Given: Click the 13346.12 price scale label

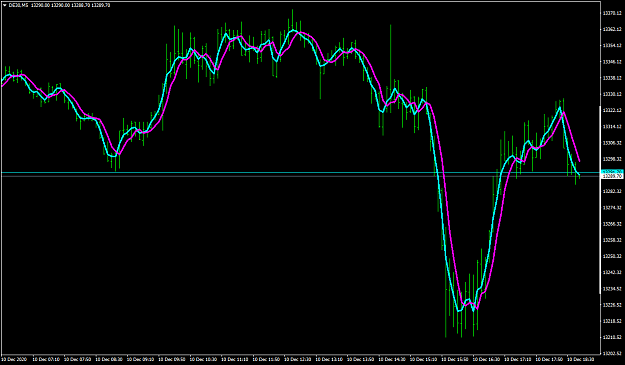Looking at the screenshot, I should pyautogui.click(x=612, y=62).
